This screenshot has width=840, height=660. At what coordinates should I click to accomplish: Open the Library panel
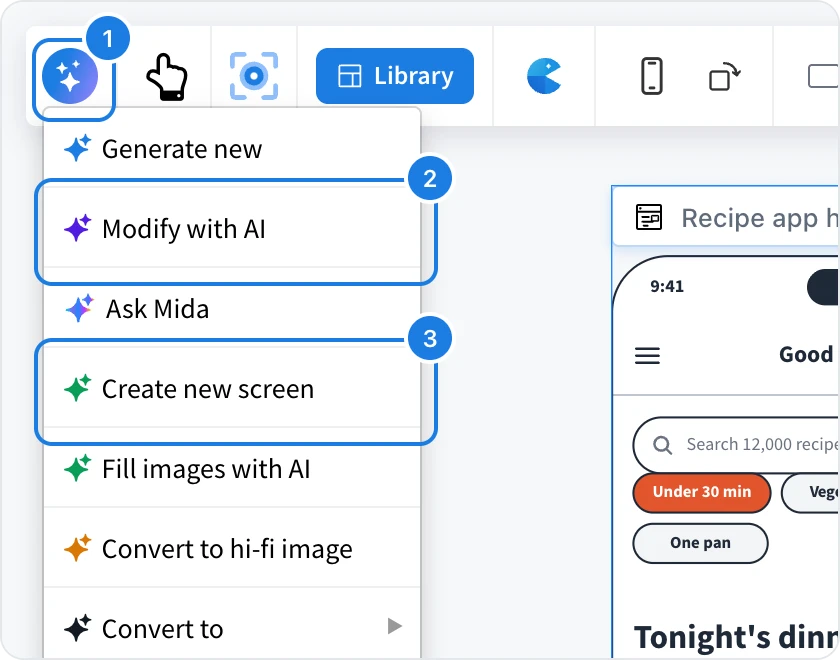(395, 76)
